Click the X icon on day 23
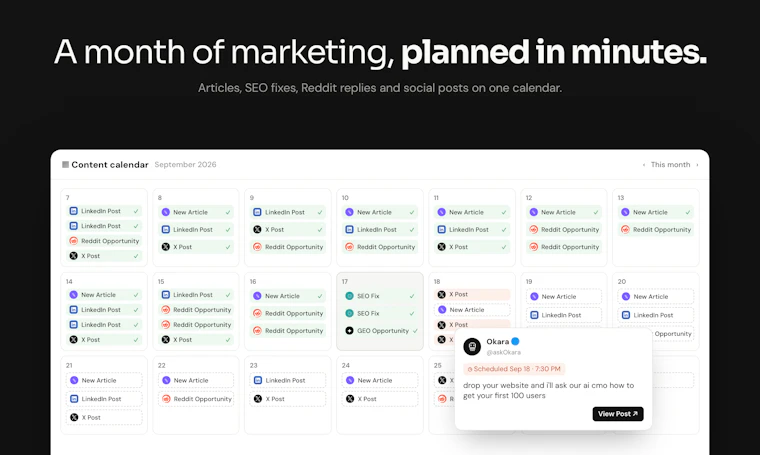 [x=258, y=399]
